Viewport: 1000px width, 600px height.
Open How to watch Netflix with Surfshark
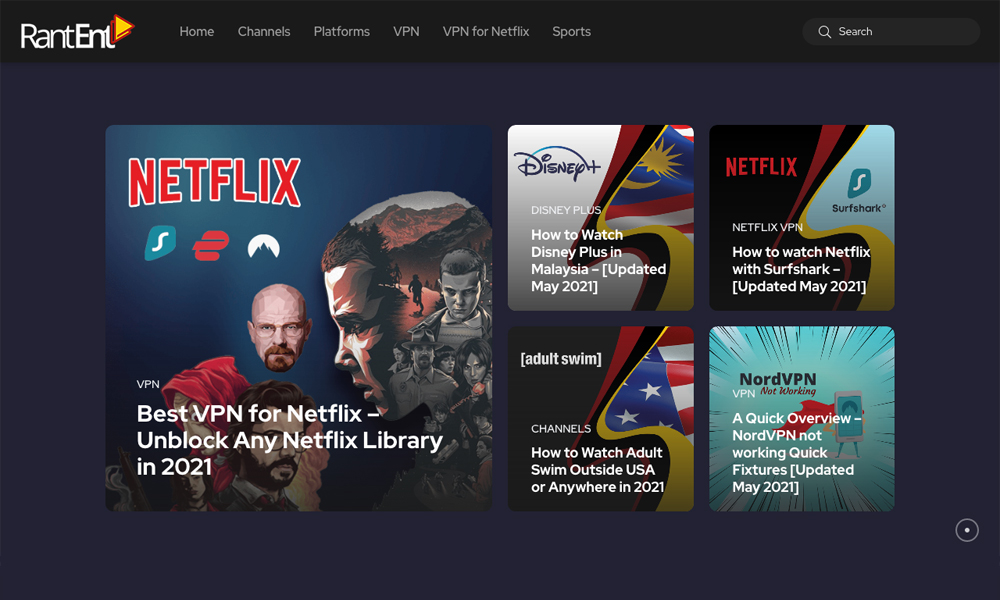pos(801,269)
